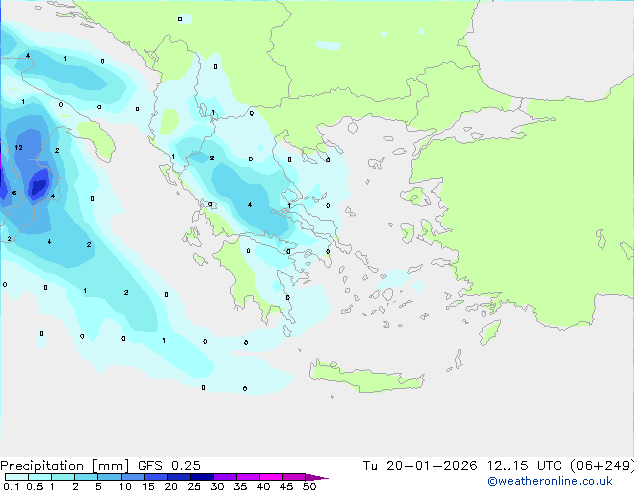The image size is (634, 490).
Task: Select the 2–5 mm legend color box
Action: (86, 477)
